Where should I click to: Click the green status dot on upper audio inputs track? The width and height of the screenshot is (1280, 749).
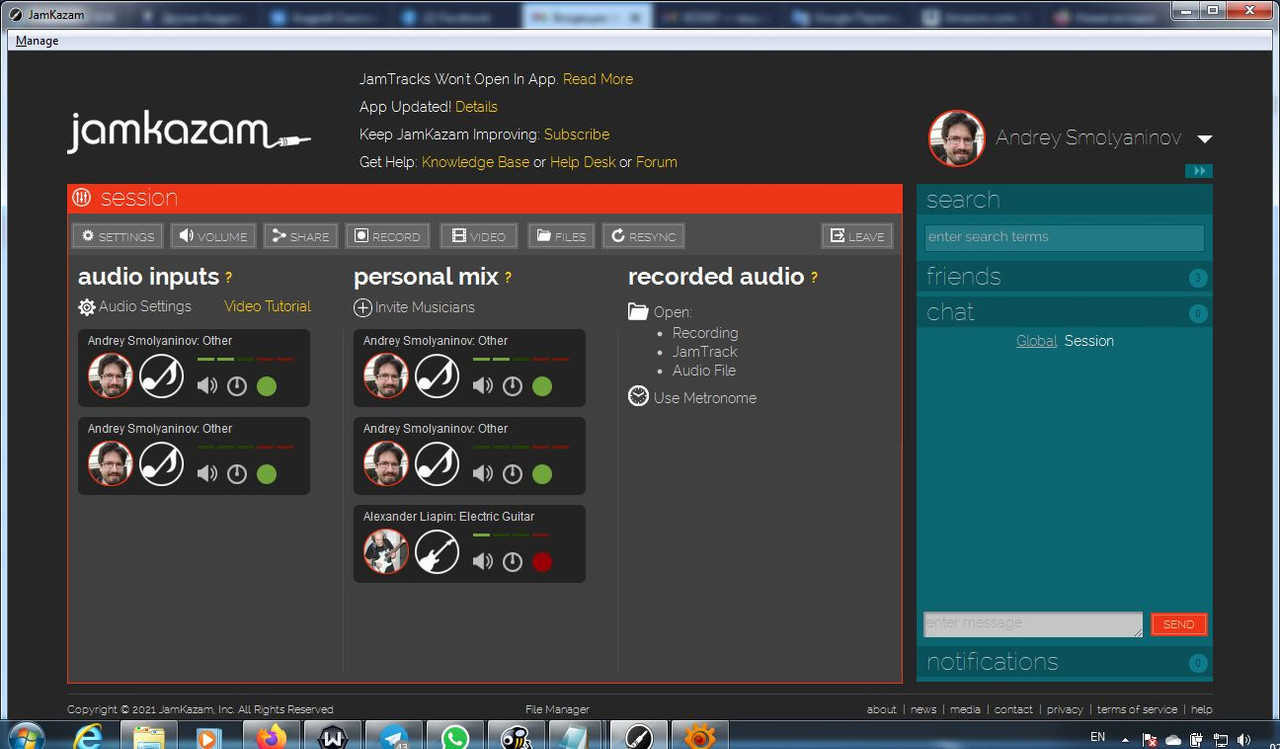pyautogui.click(x=266, y=386)
